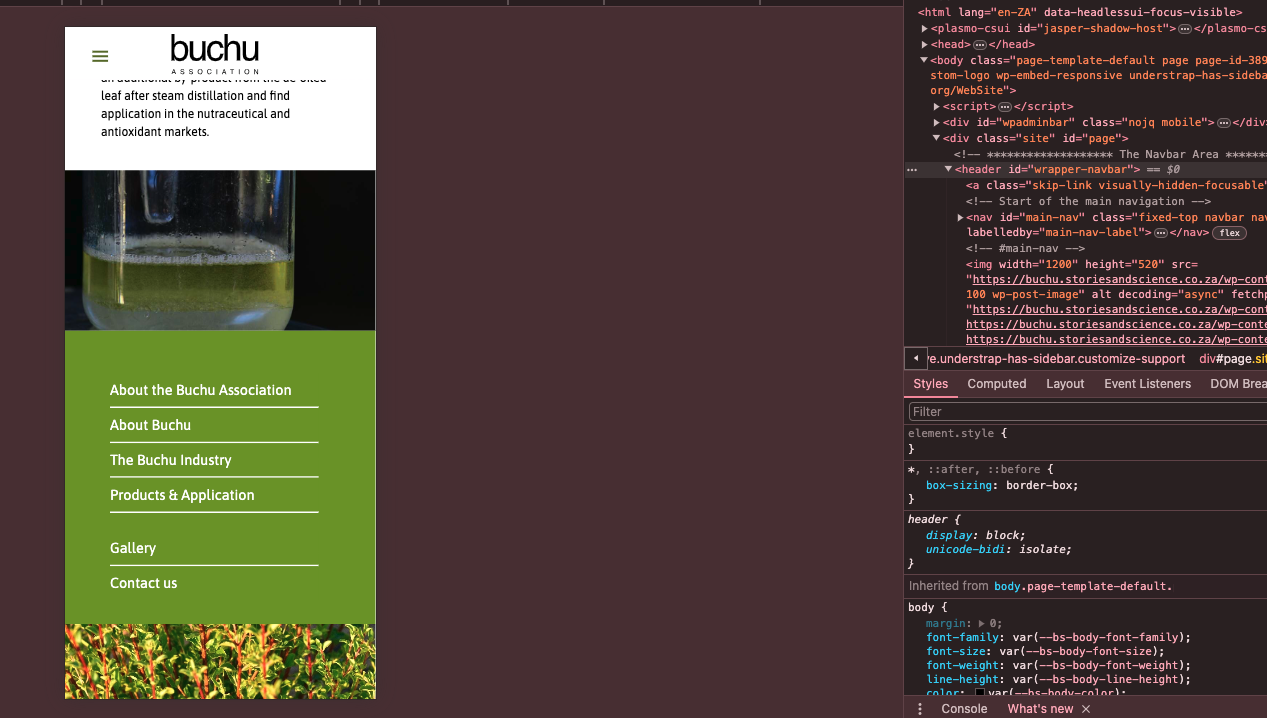Switch to the Computed tab
This screenshot has width=1267, height=718.
(996, 384)
